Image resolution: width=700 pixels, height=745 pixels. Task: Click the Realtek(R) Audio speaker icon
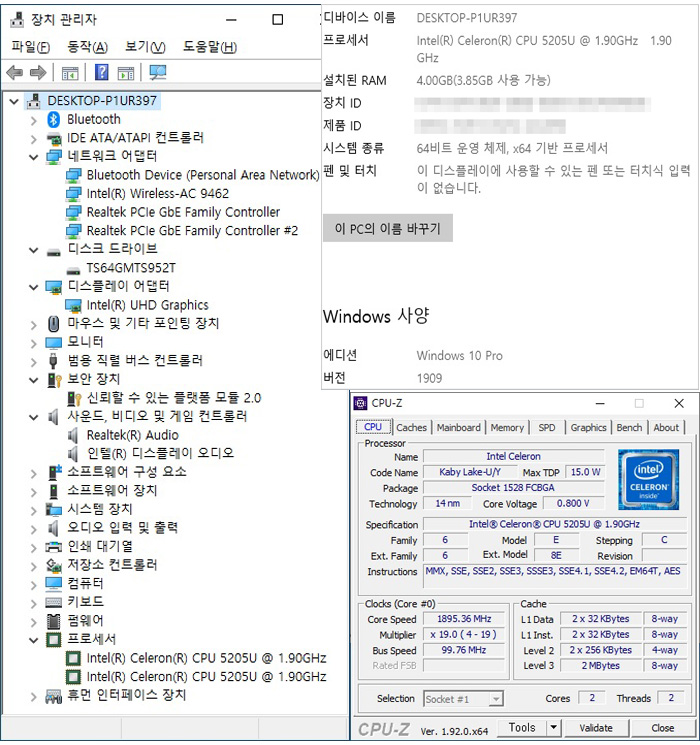[73, 435]
